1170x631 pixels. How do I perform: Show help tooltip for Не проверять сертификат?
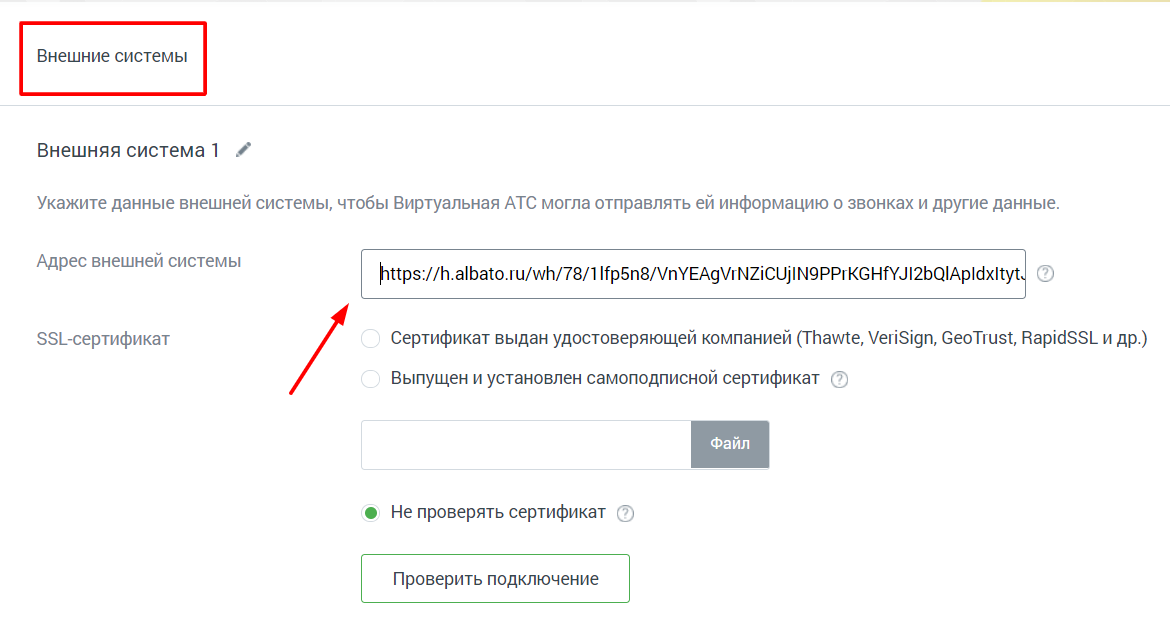point(626,513)
